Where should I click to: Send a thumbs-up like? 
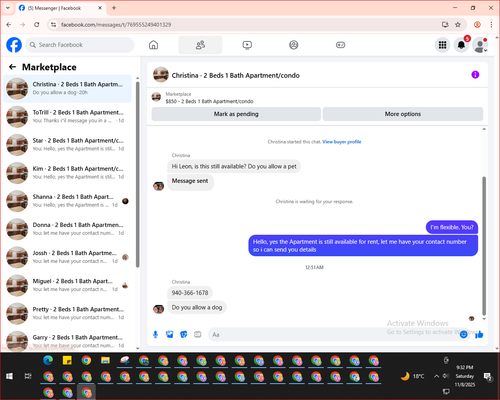click(x=479, y=334)
